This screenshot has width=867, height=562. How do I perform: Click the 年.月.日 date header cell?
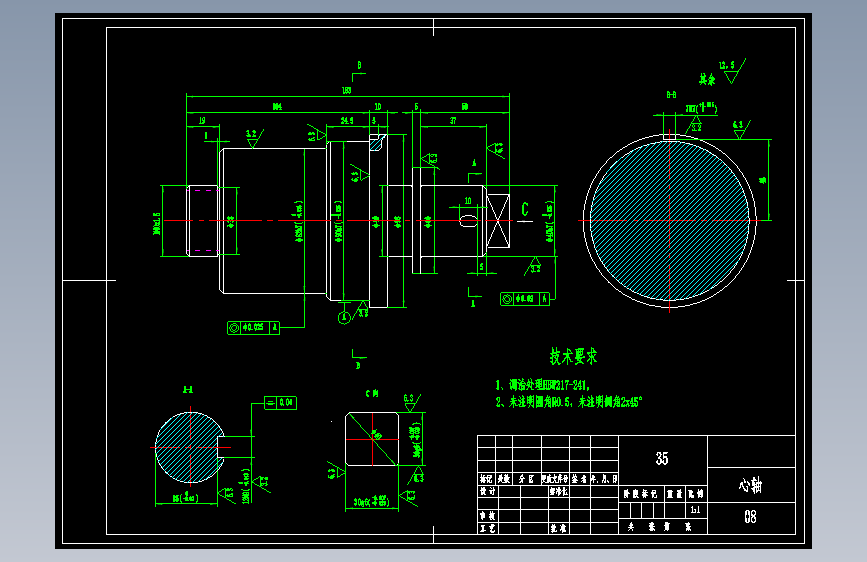click(604, 479)
